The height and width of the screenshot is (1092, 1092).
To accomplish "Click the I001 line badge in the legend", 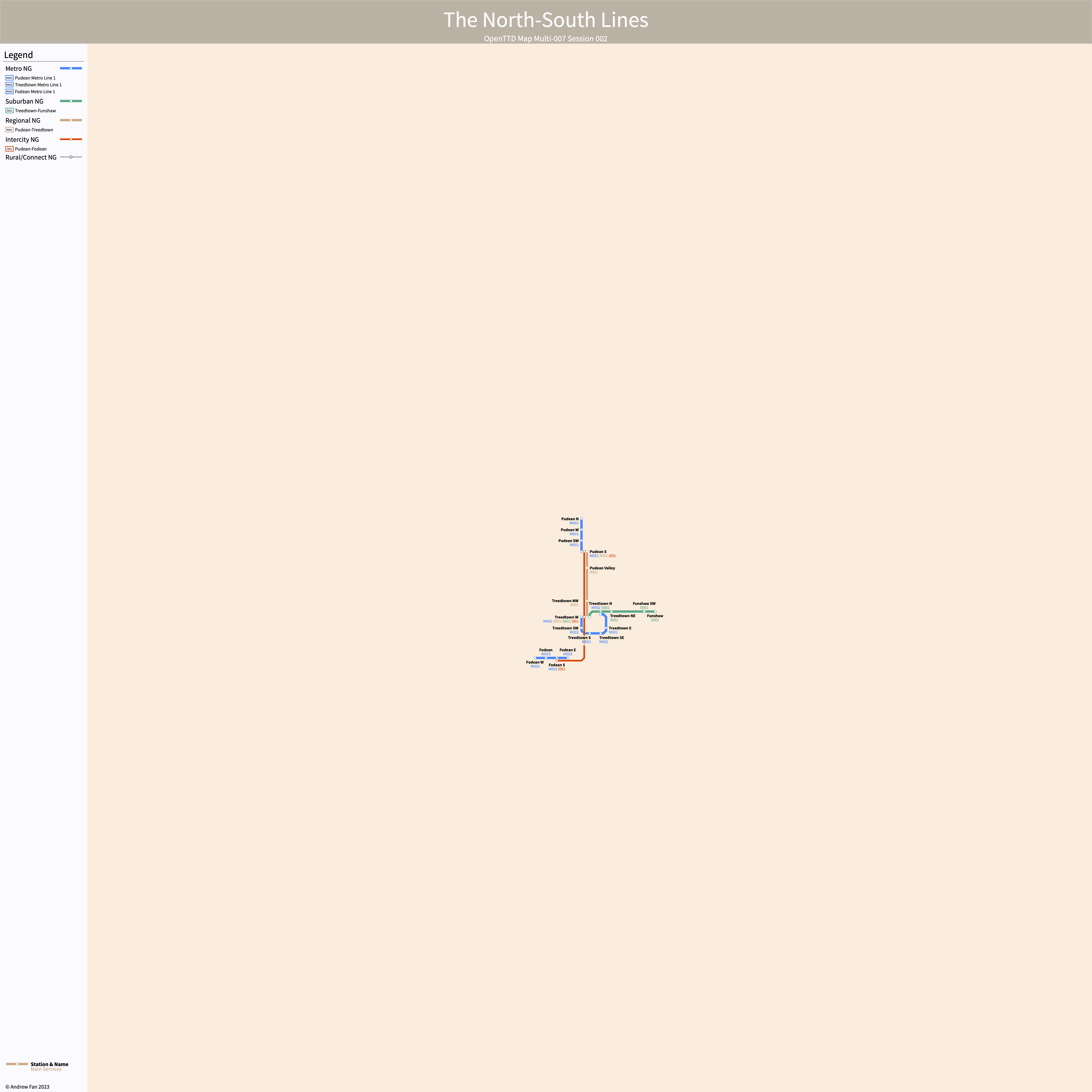I will [10, 149].
